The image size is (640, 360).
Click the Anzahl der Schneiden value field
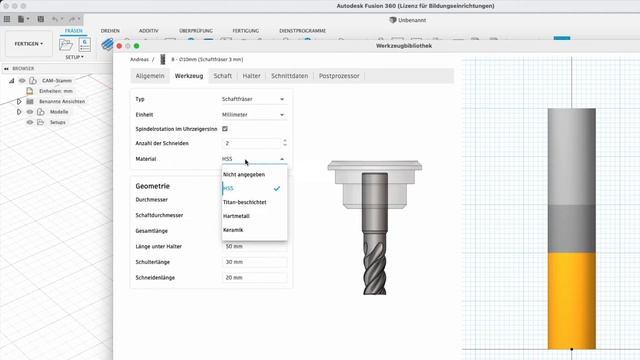pyautogui.click(x=251, y=143)
